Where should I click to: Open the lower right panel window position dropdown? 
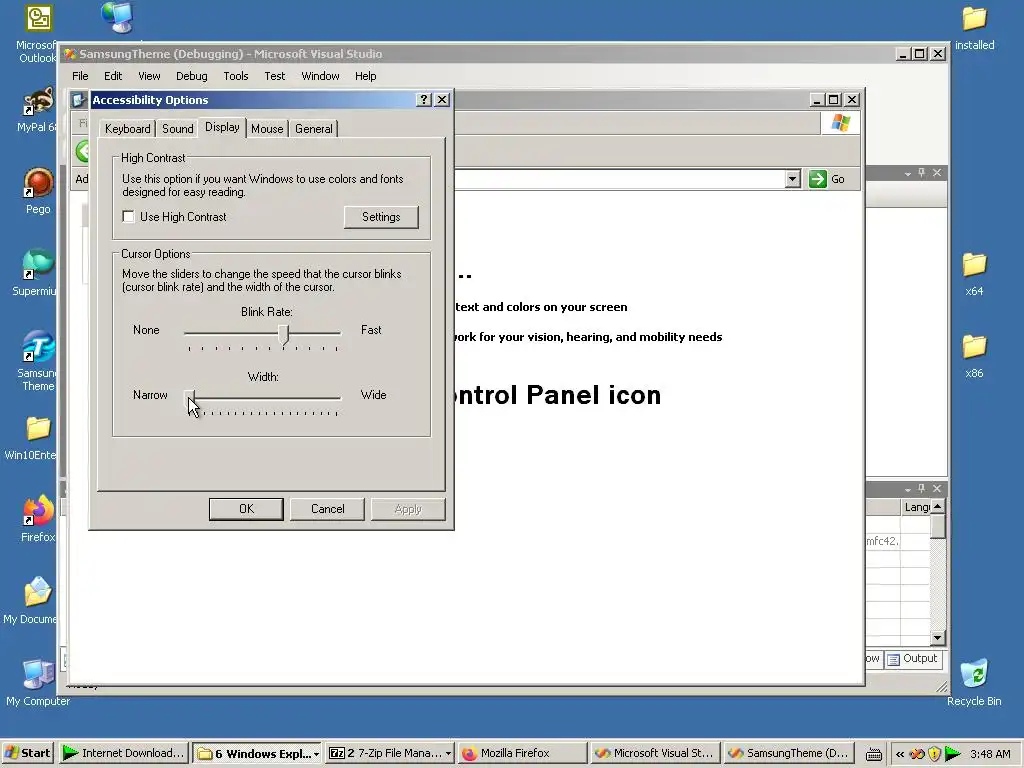[x=907, y=489]
